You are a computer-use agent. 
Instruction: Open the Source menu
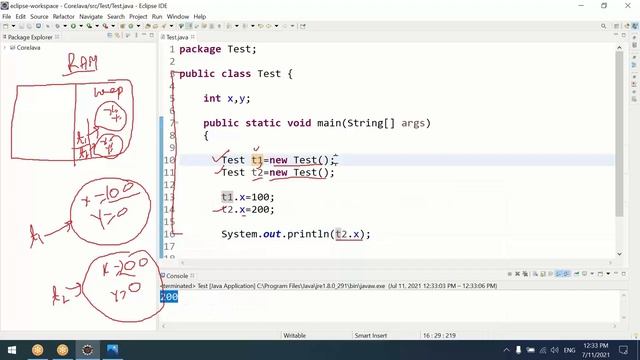39,17
